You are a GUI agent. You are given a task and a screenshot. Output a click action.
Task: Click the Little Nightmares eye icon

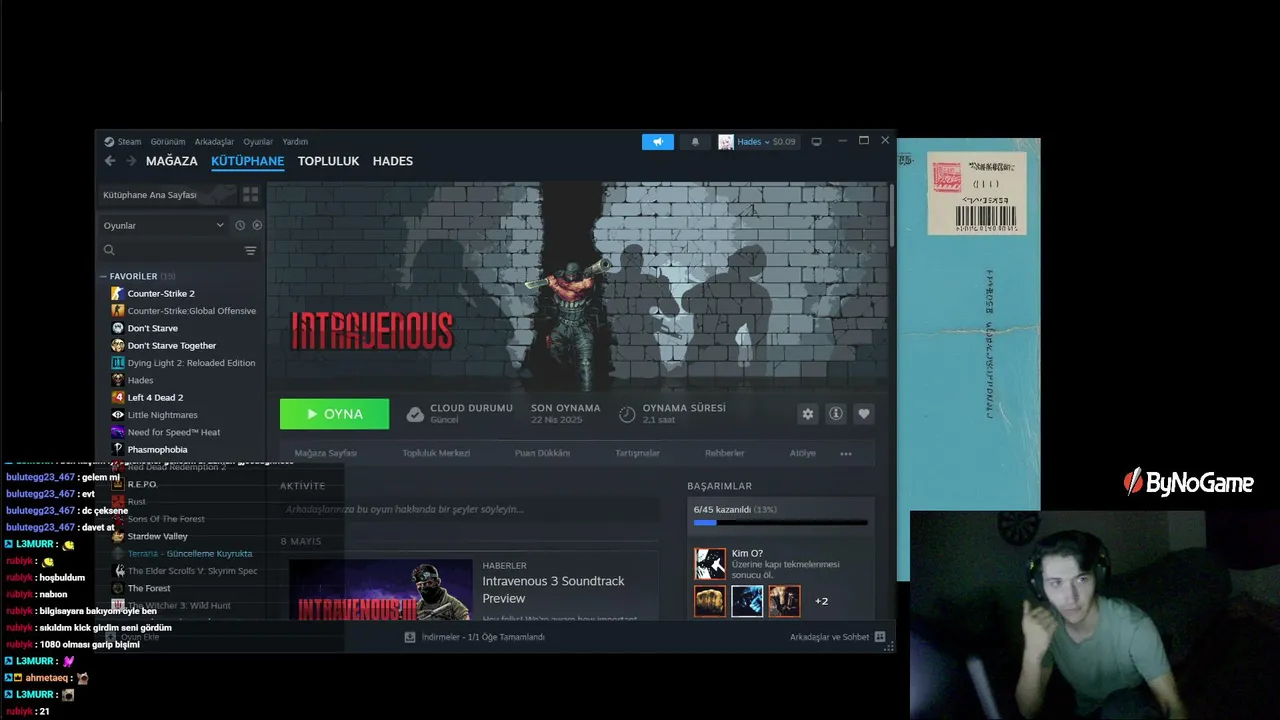118,415
